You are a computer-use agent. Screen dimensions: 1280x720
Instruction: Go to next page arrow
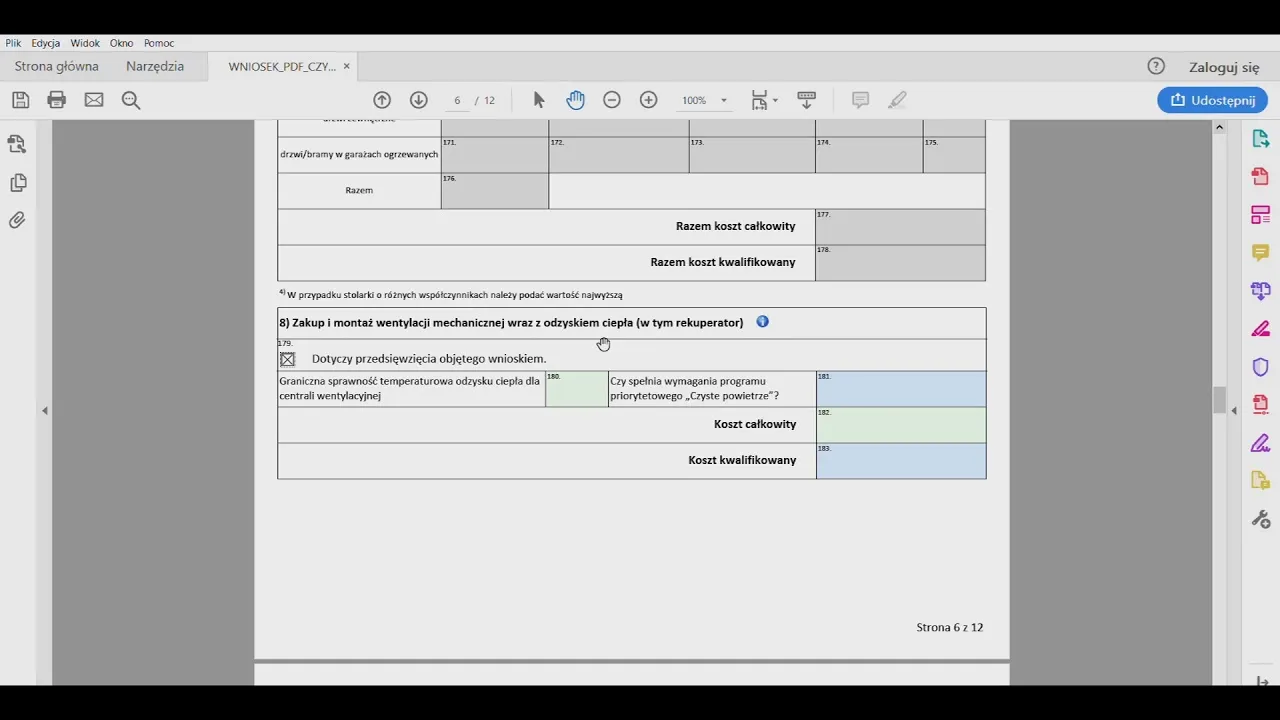click(x=419, y=100)
